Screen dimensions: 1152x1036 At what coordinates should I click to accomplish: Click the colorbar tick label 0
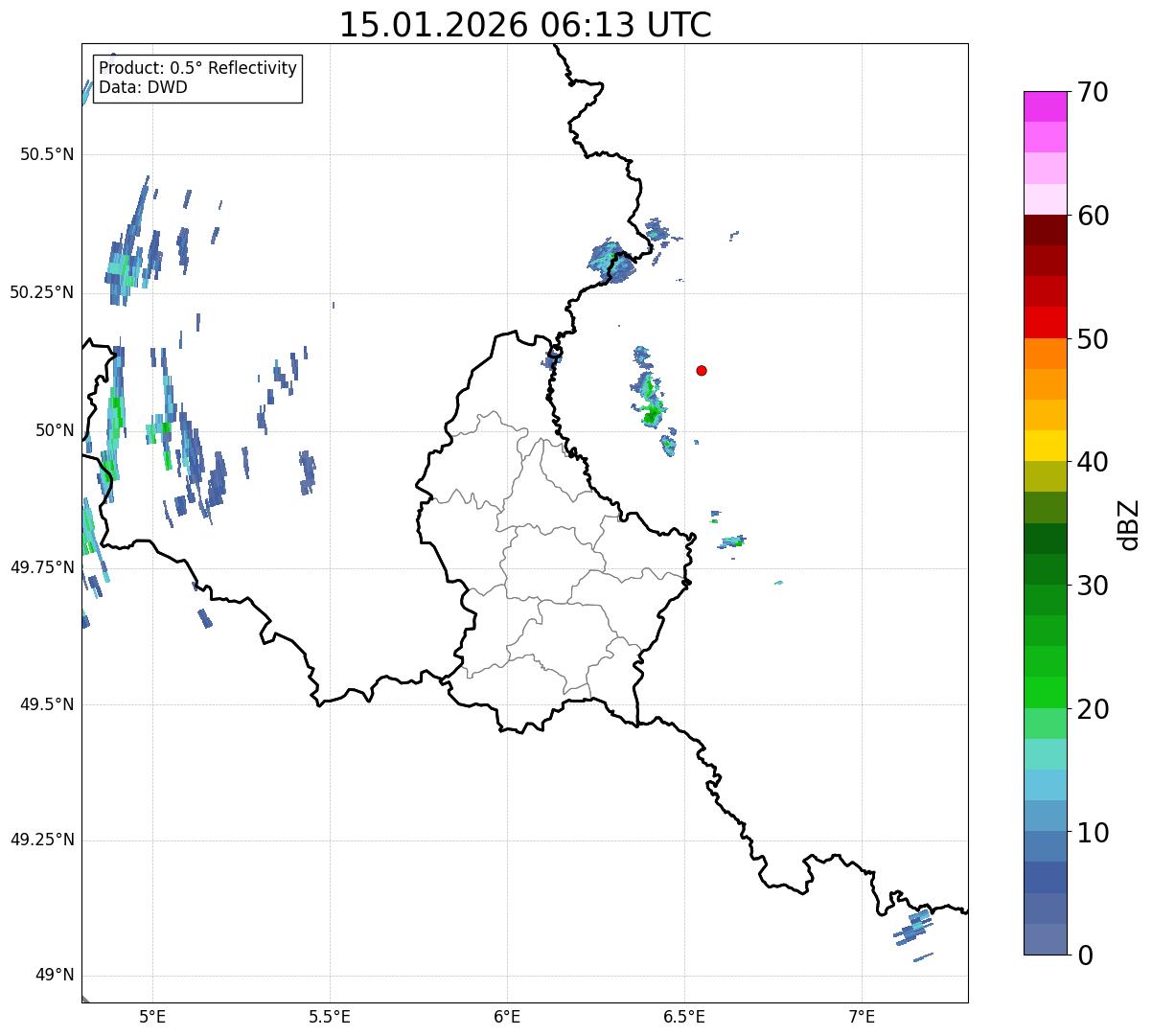[x=1084, y=955]
